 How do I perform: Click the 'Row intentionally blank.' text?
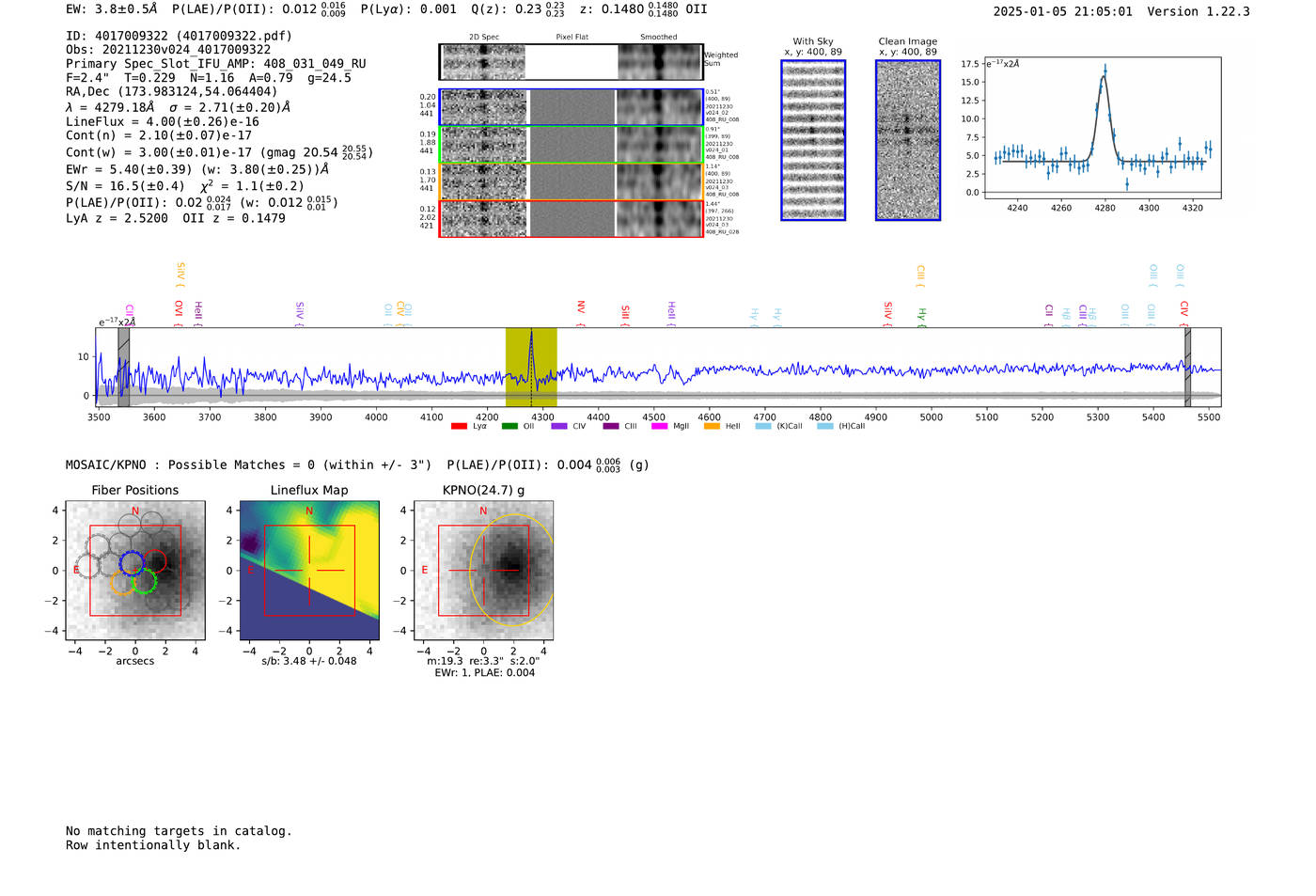(153, 845)
